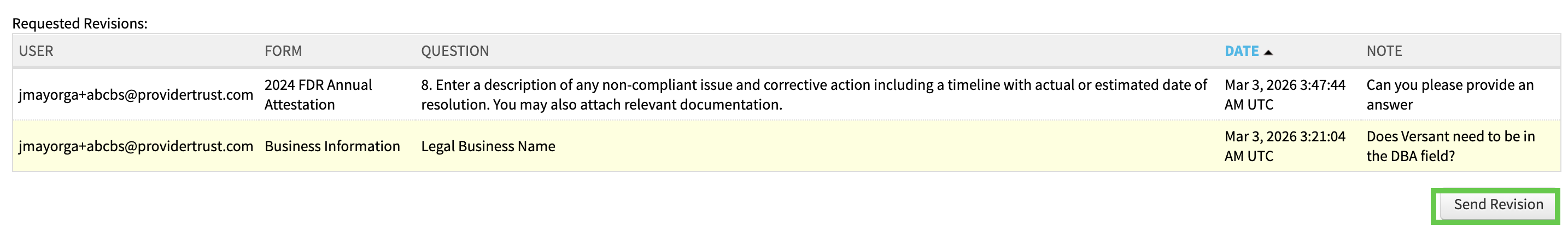
Task: Click the NOTE column header
Action: click(x=1384, y=51)
